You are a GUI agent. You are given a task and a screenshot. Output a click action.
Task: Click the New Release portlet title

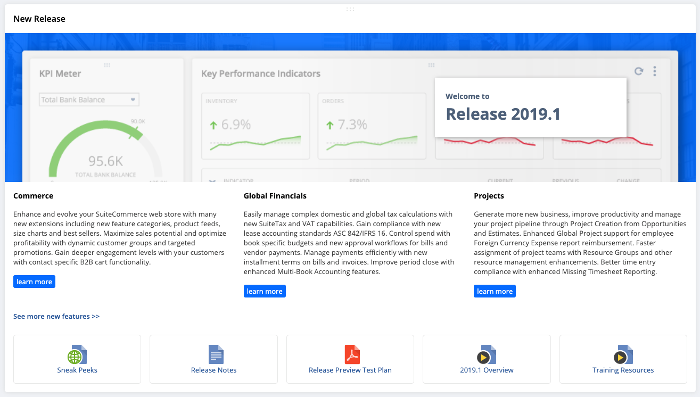[39, 19]
